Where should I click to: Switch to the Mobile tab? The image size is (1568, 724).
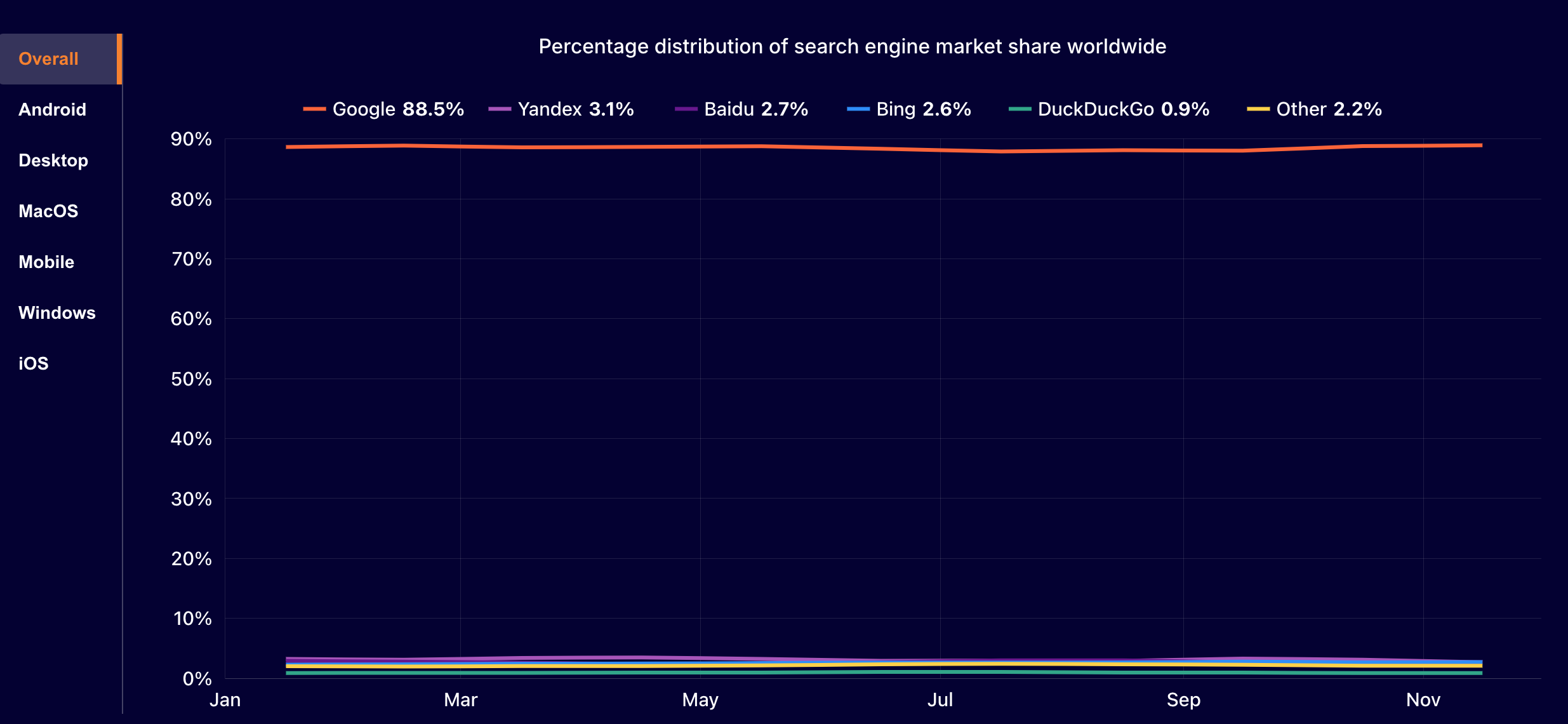(46, 262)
